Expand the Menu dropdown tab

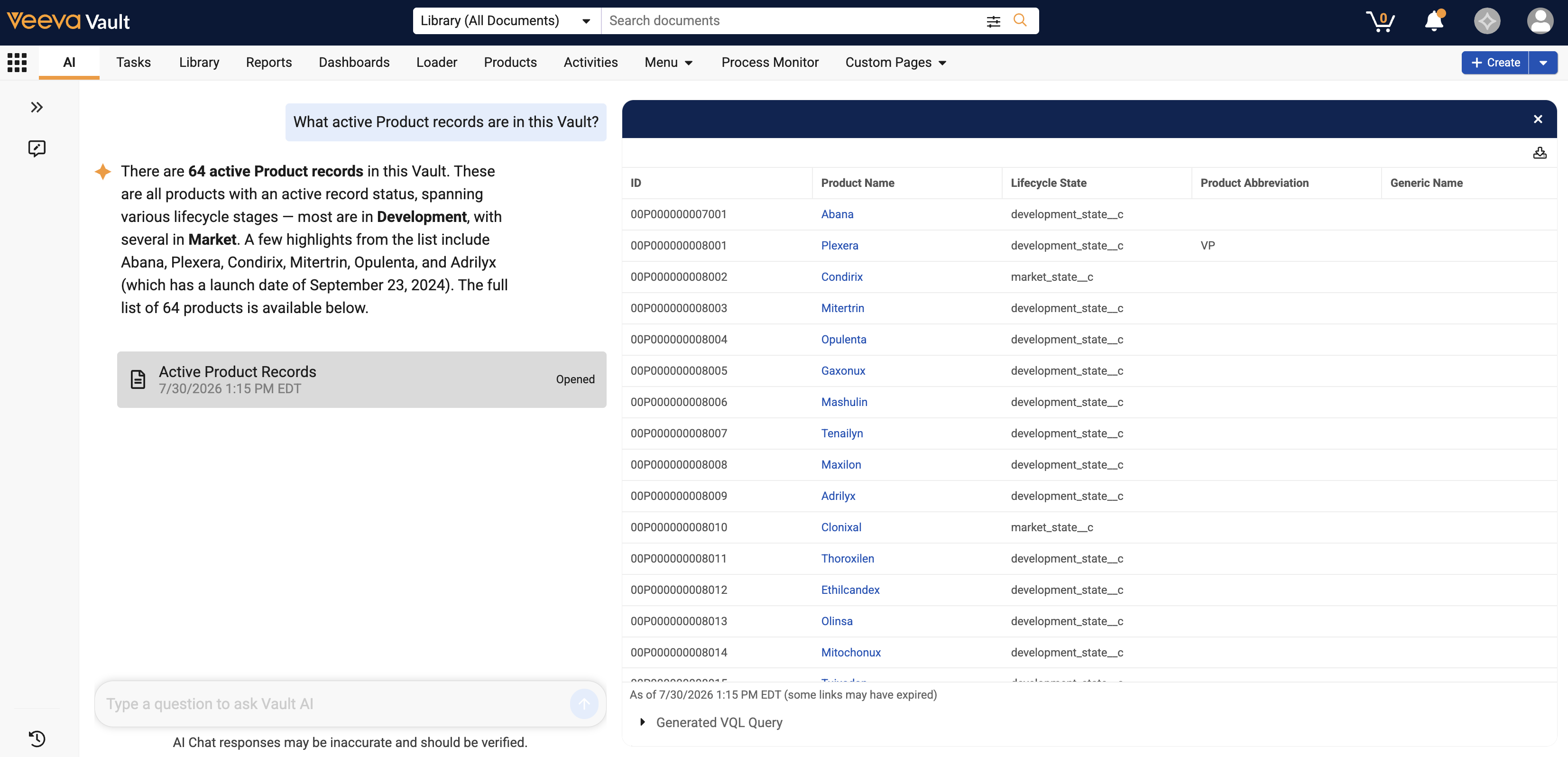click(668, 63)
